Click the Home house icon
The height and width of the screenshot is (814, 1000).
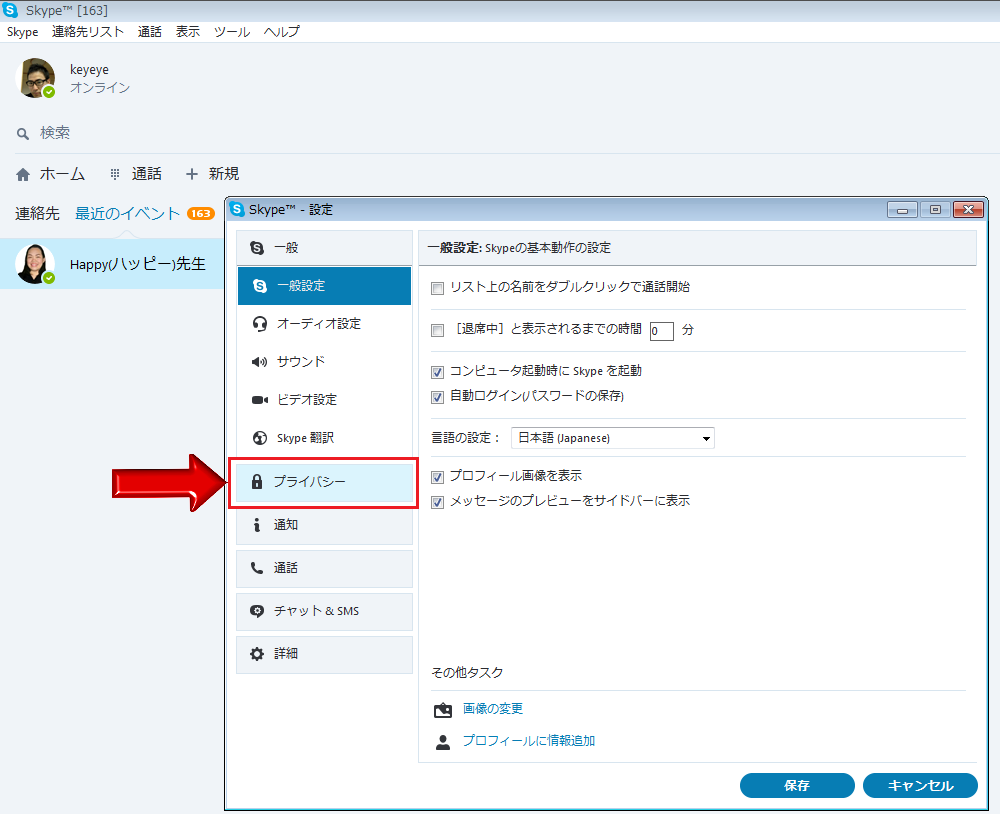coord(23,174)
